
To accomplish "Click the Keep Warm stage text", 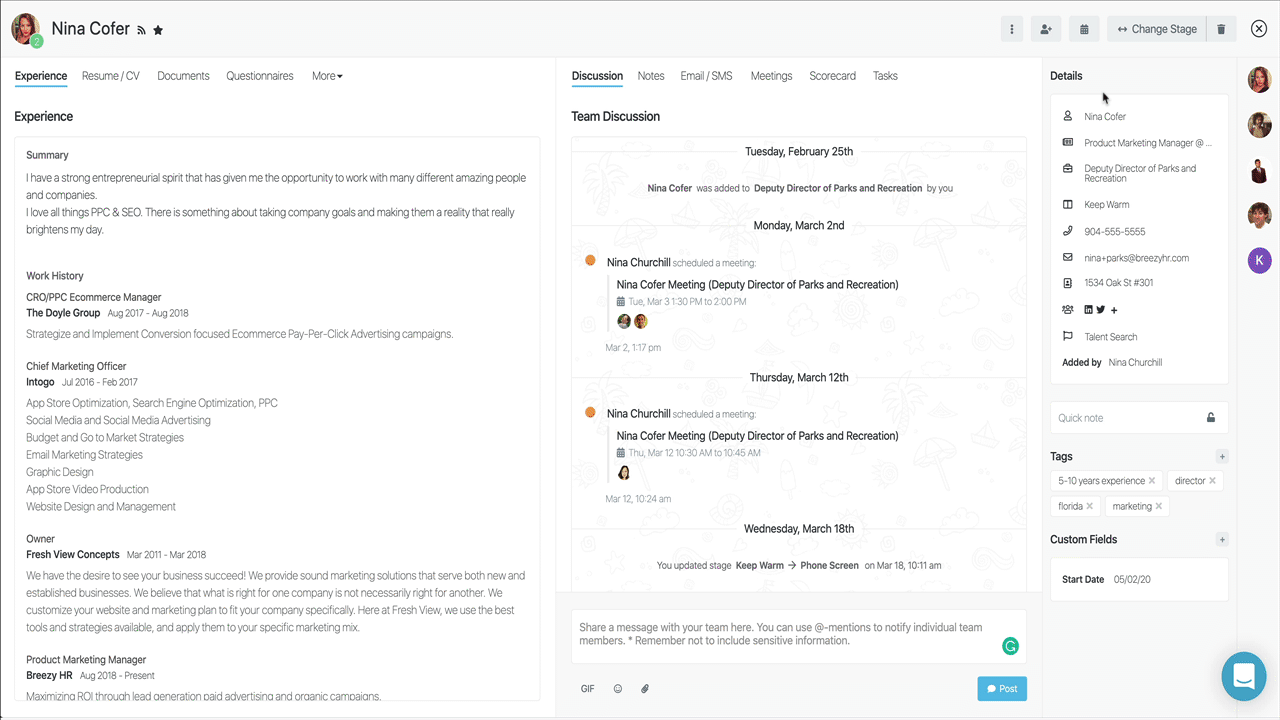I will 1107,205.
